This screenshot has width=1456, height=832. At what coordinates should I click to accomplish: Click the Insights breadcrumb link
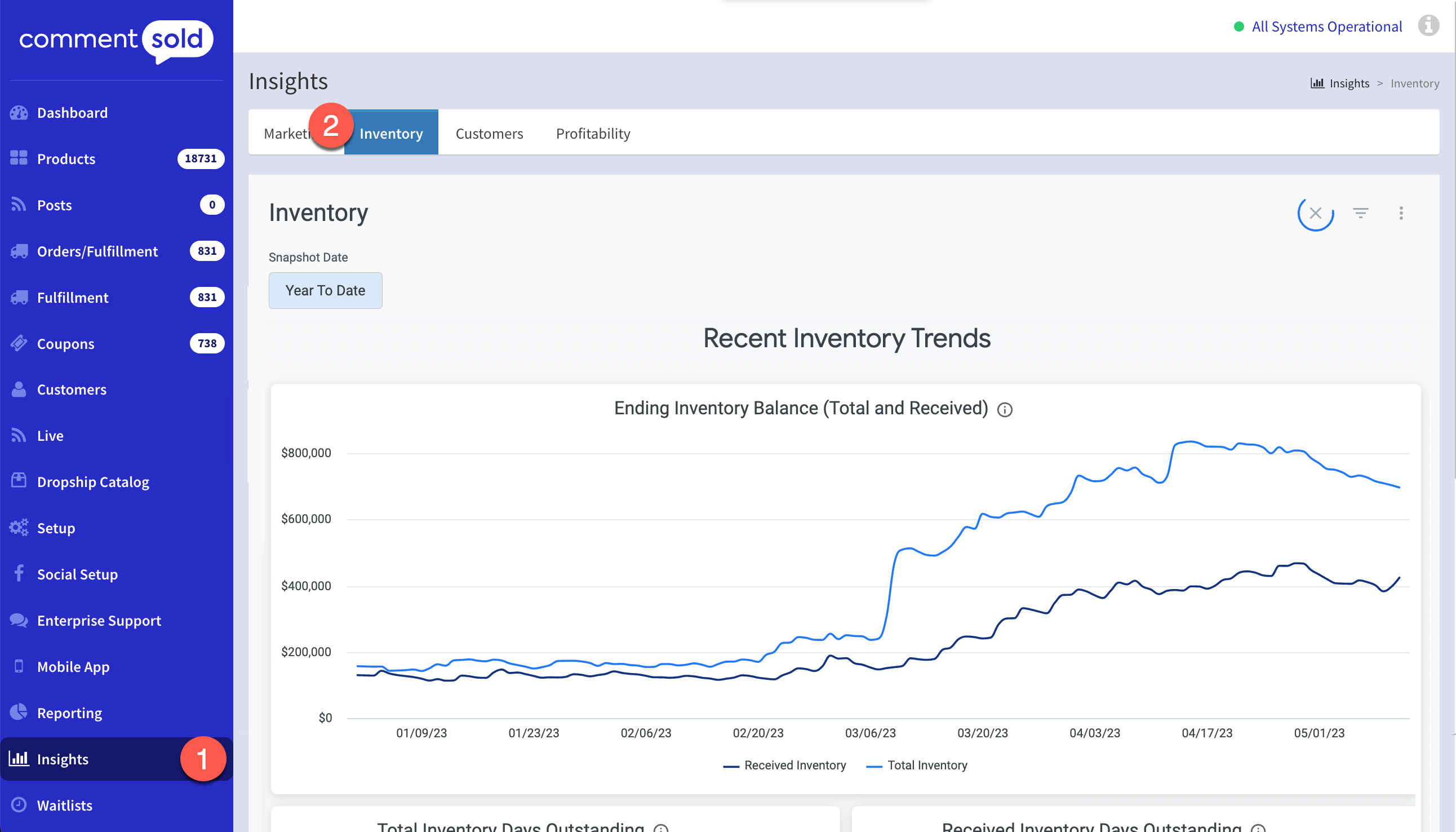point(1348,83)
